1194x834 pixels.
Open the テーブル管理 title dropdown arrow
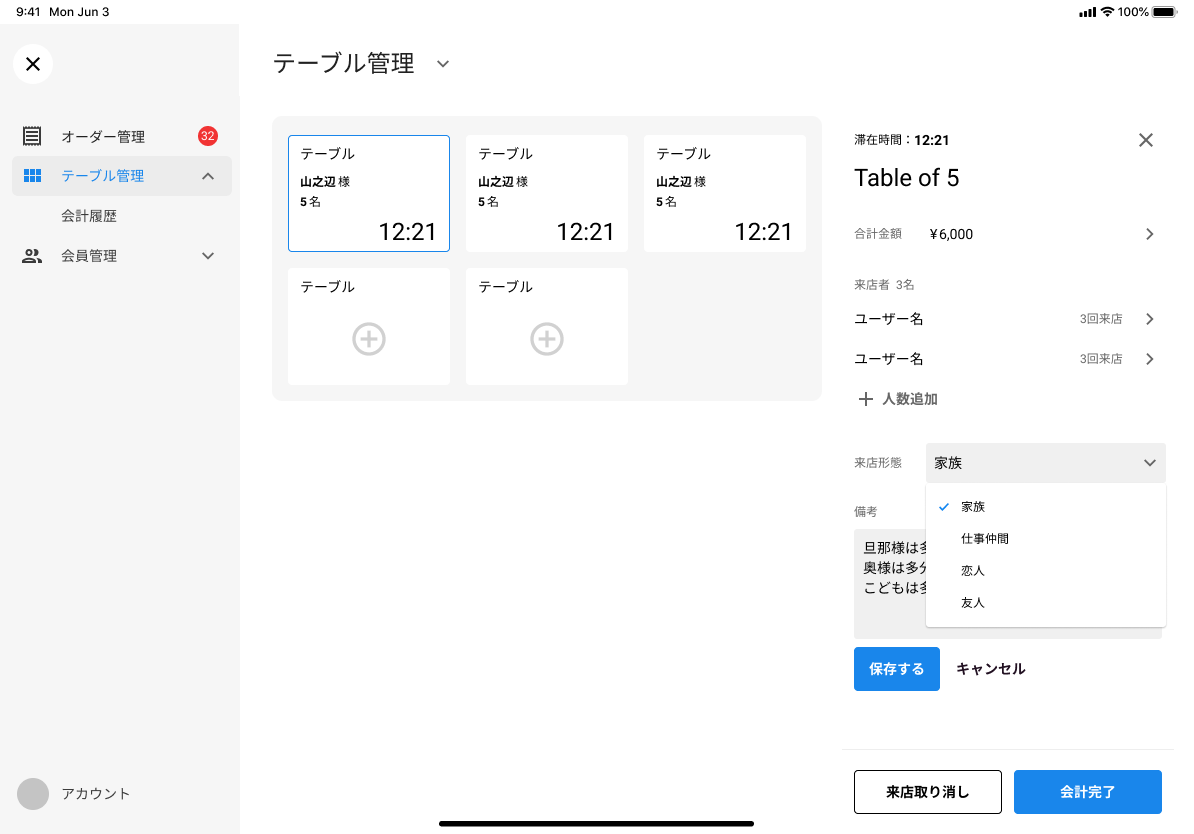[x=443, y=64]
